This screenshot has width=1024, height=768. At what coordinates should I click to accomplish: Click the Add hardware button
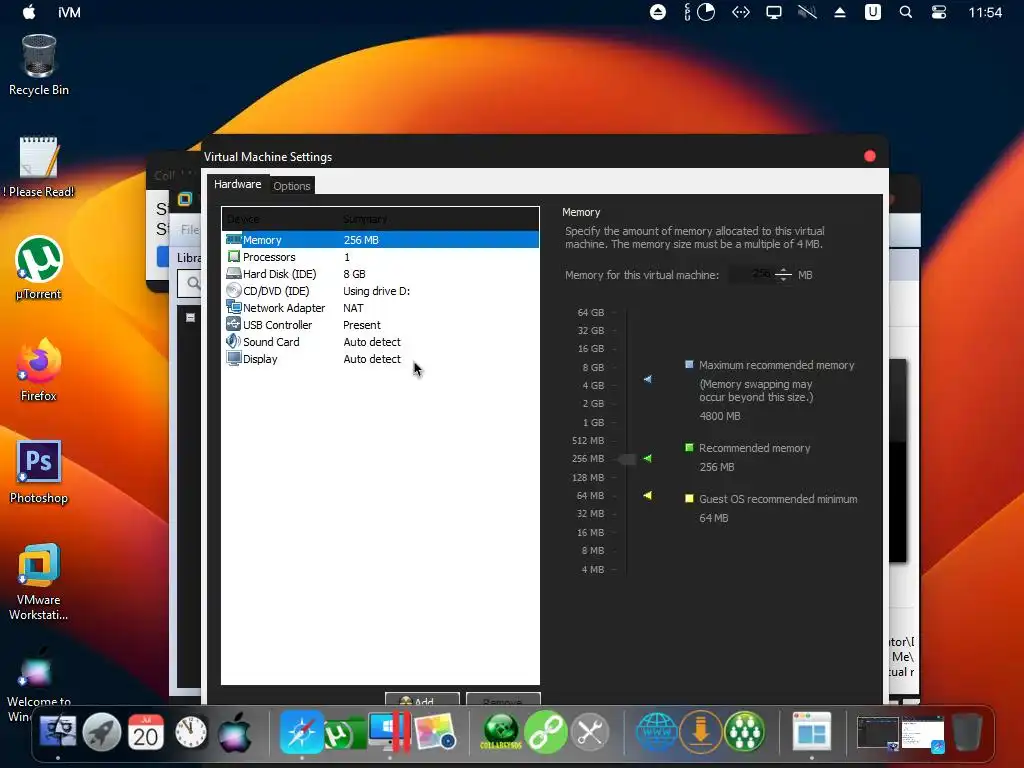[x=422, y=699]
